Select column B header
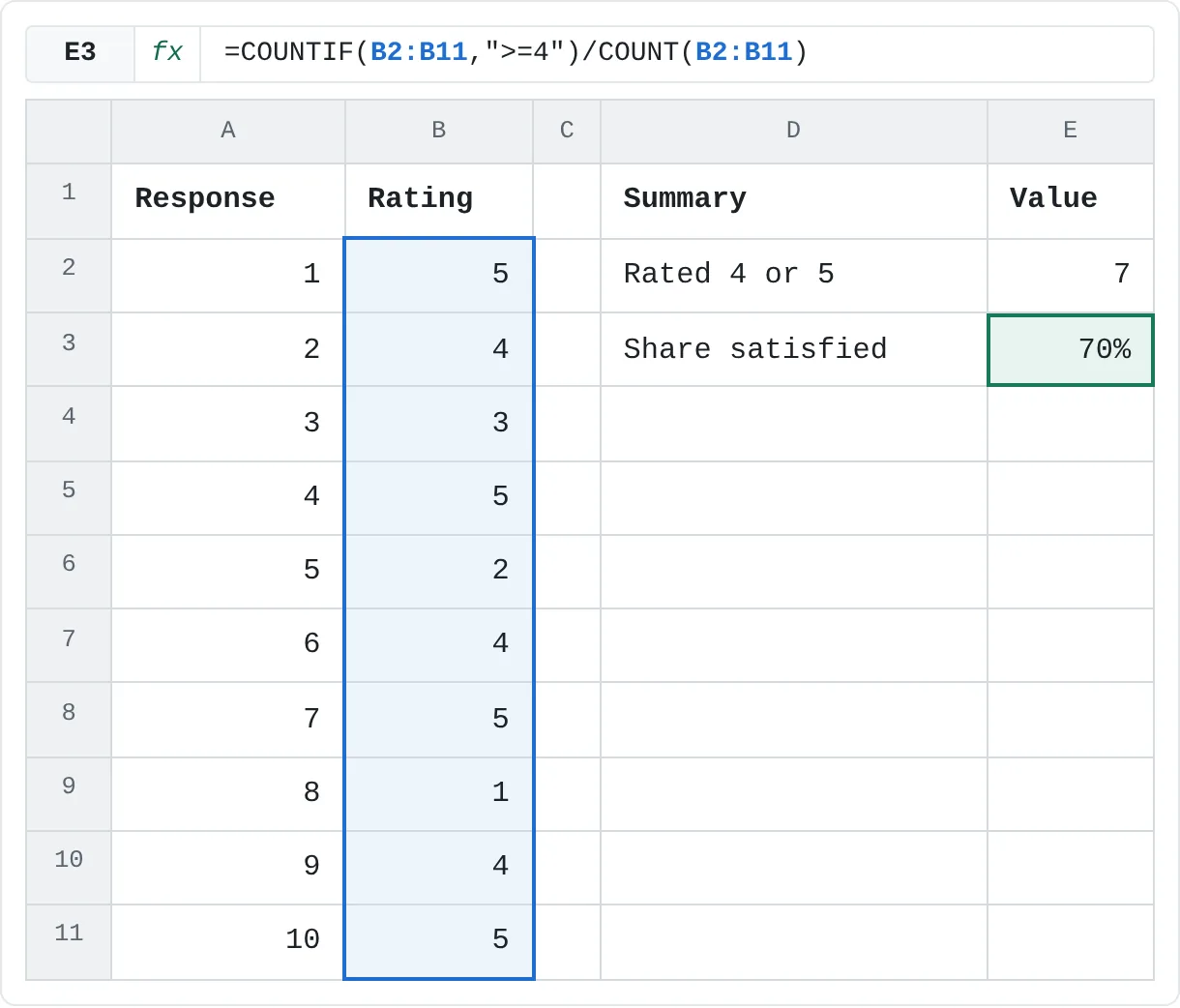Image resolution: width=1180 pixels, height=1008 pixels. (x=439, y=131)
